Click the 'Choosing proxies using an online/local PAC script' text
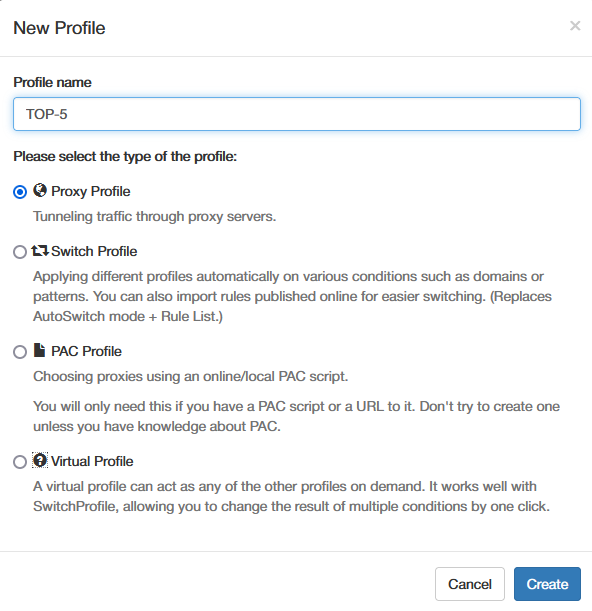This screenshot has width=592, height=611. pyautogui.click(x=191, y=376)
